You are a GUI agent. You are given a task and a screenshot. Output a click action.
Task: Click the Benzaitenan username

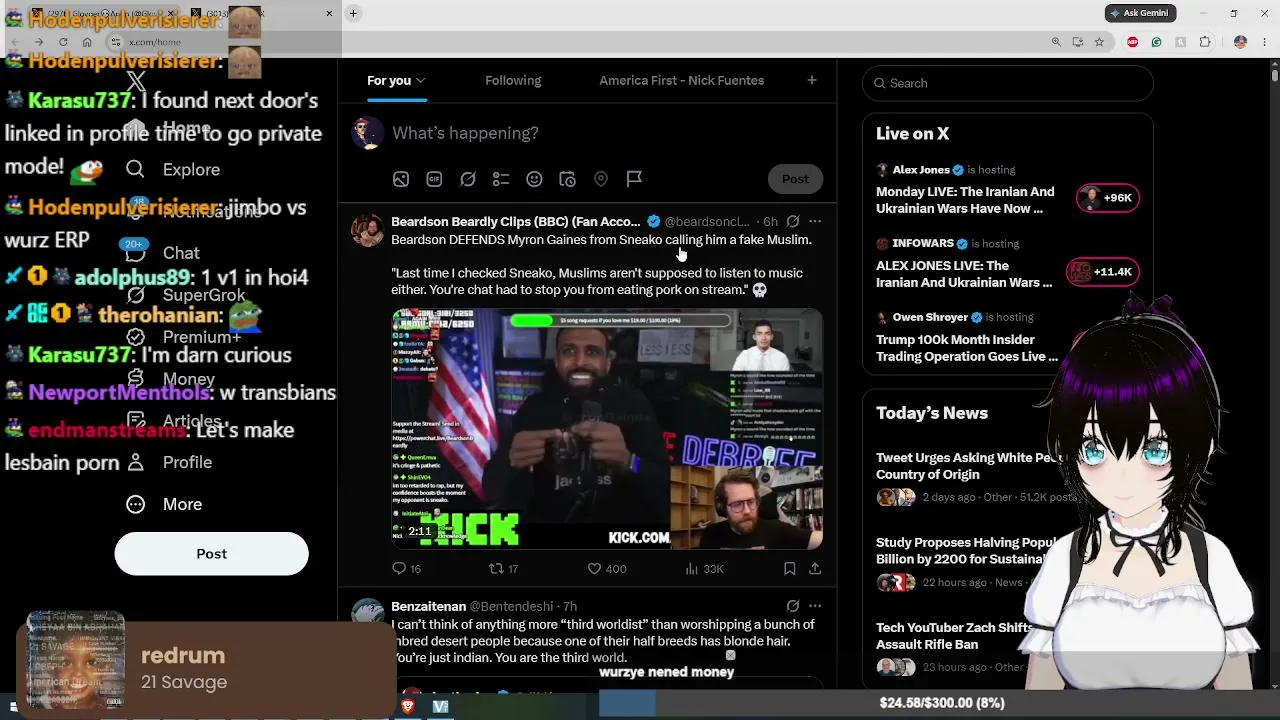428,606
